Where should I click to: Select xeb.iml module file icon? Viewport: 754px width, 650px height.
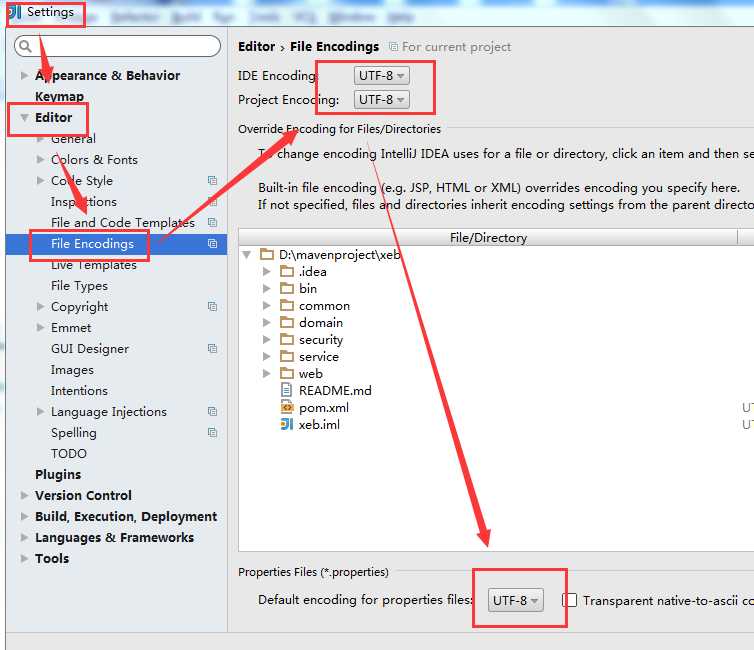(287, 424)
